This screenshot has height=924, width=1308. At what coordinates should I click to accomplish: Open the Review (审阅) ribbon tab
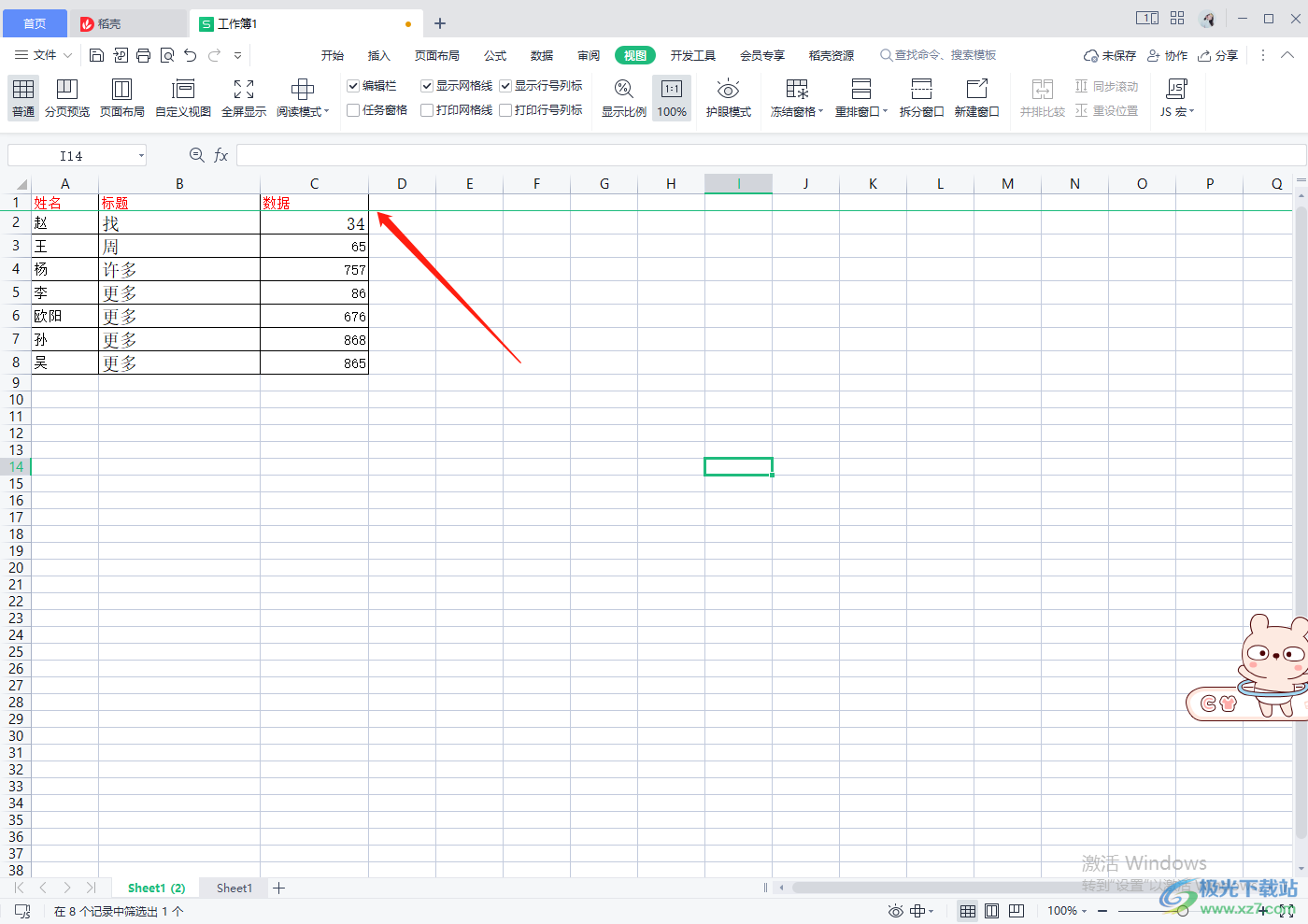(x=589, y=56)
